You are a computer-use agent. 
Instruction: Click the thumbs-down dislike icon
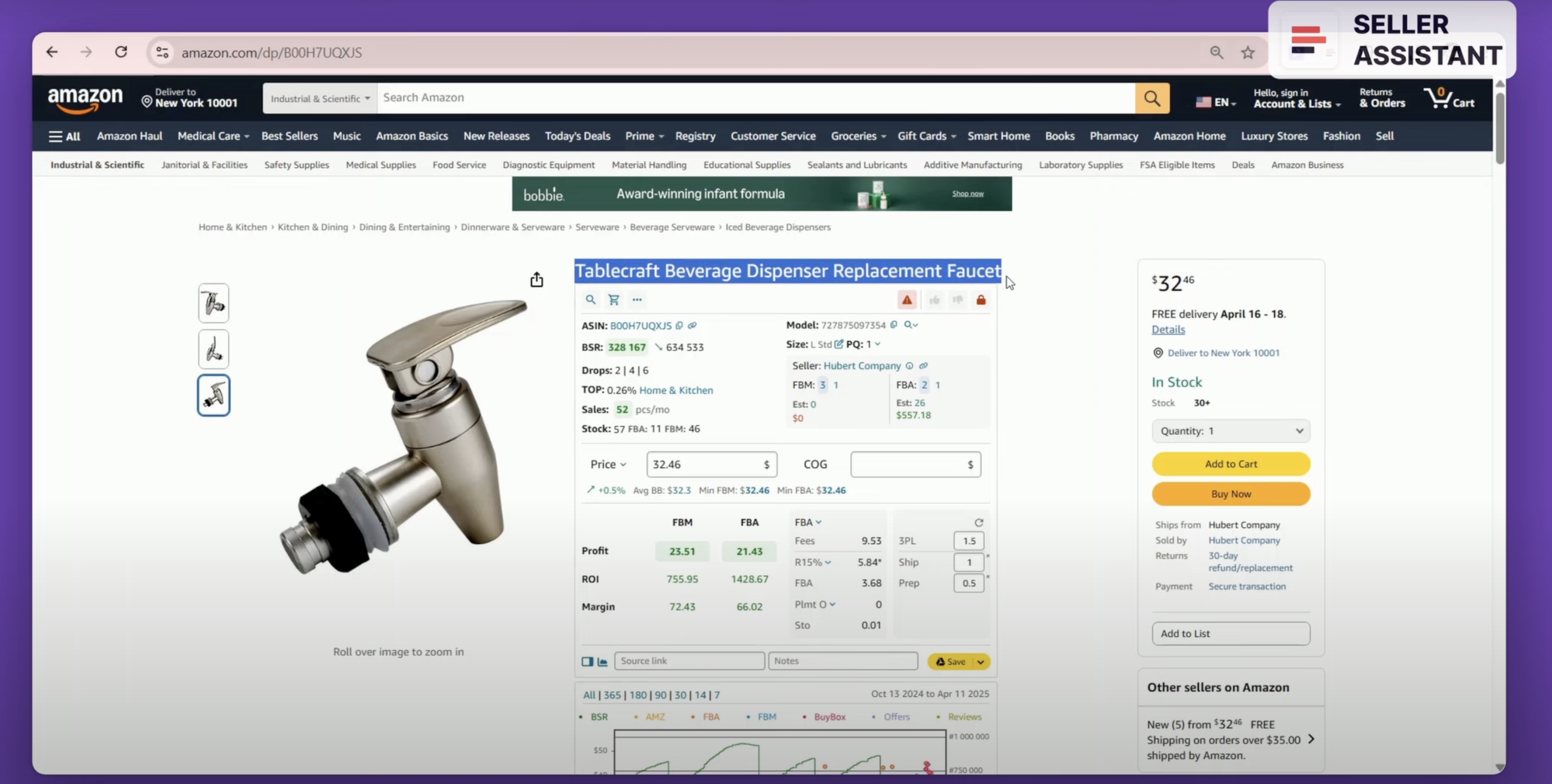[x=957, y=300]
